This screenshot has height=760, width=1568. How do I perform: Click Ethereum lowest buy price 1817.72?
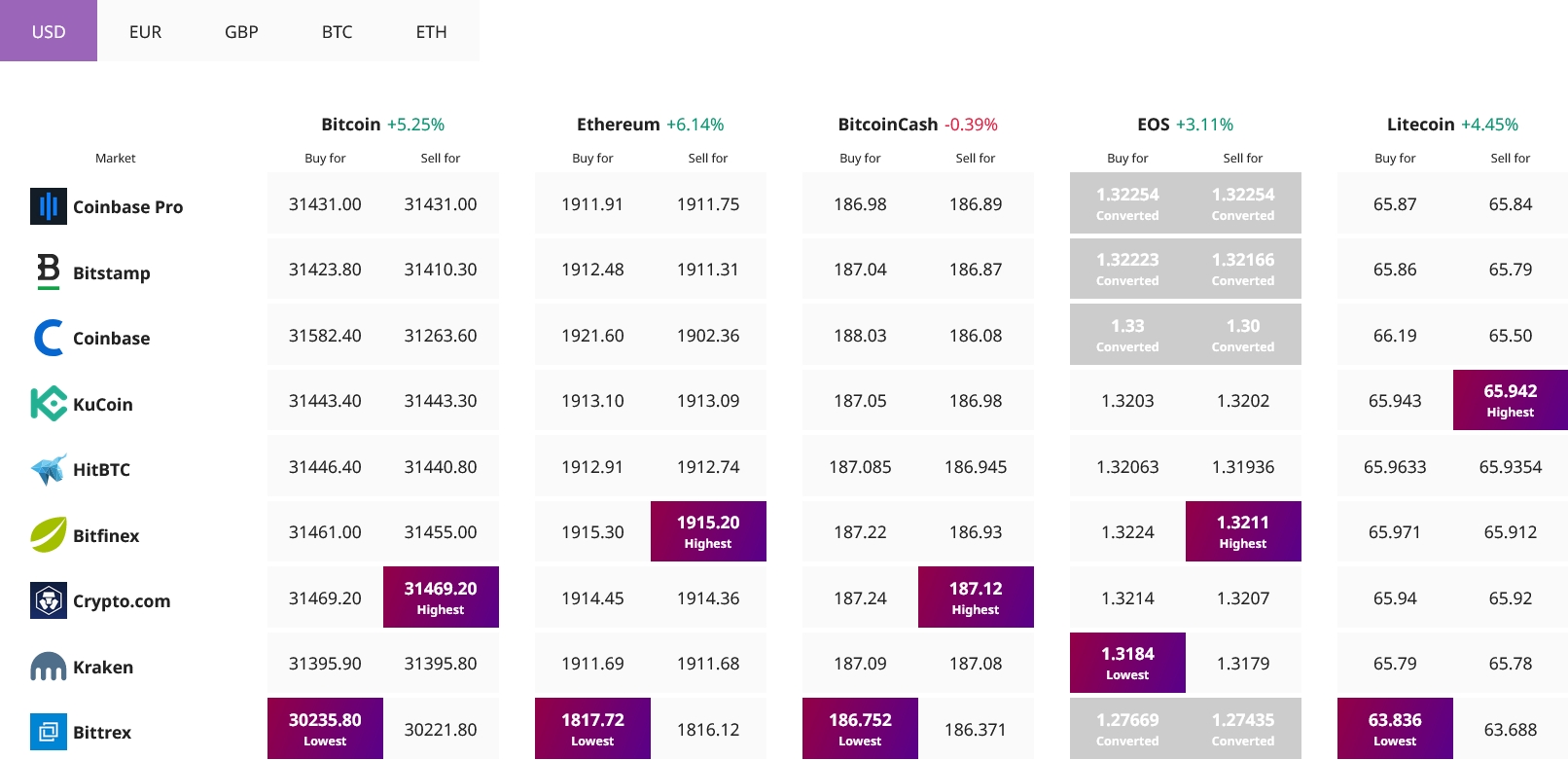pyautogui.click(x=592, y=729)
